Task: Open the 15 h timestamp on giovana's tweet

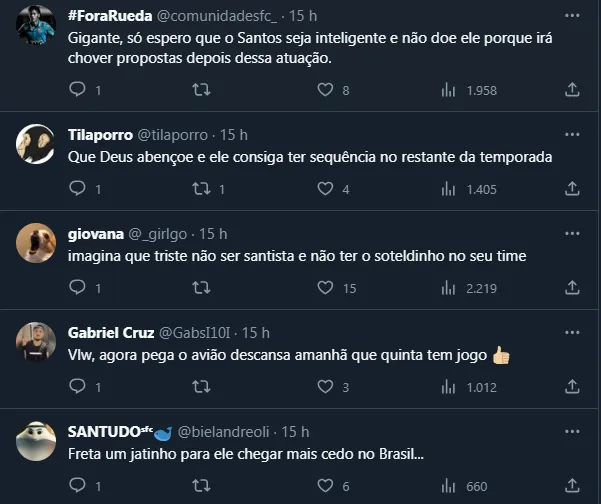Action: pos(213,233)
